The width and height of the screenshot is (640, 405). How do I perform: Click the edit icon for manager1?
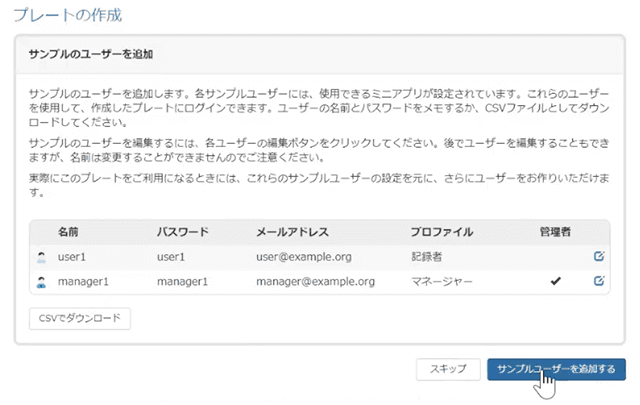[599, 281]
